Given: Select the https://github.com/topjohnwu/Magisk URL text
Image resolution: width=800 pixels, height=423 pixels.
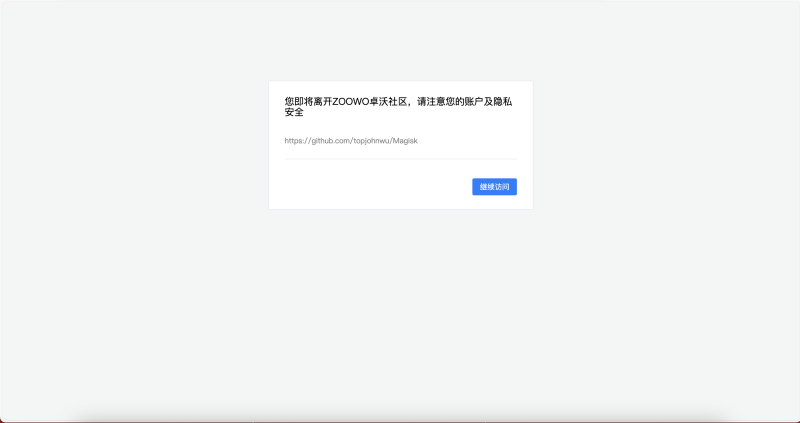Looking at the screenshot, I should click(351, 141).
